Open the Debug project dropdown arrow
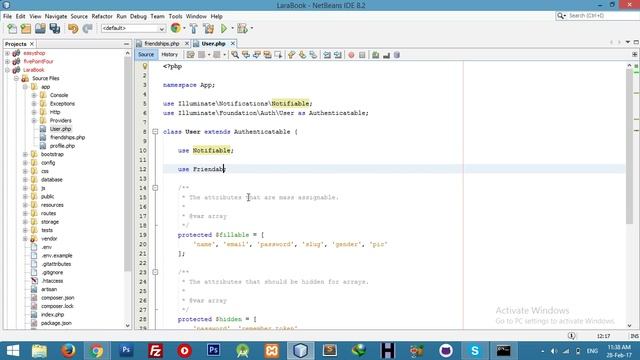Image resolution: width=640 pixels, height=360 pixels. pos(251,28)
